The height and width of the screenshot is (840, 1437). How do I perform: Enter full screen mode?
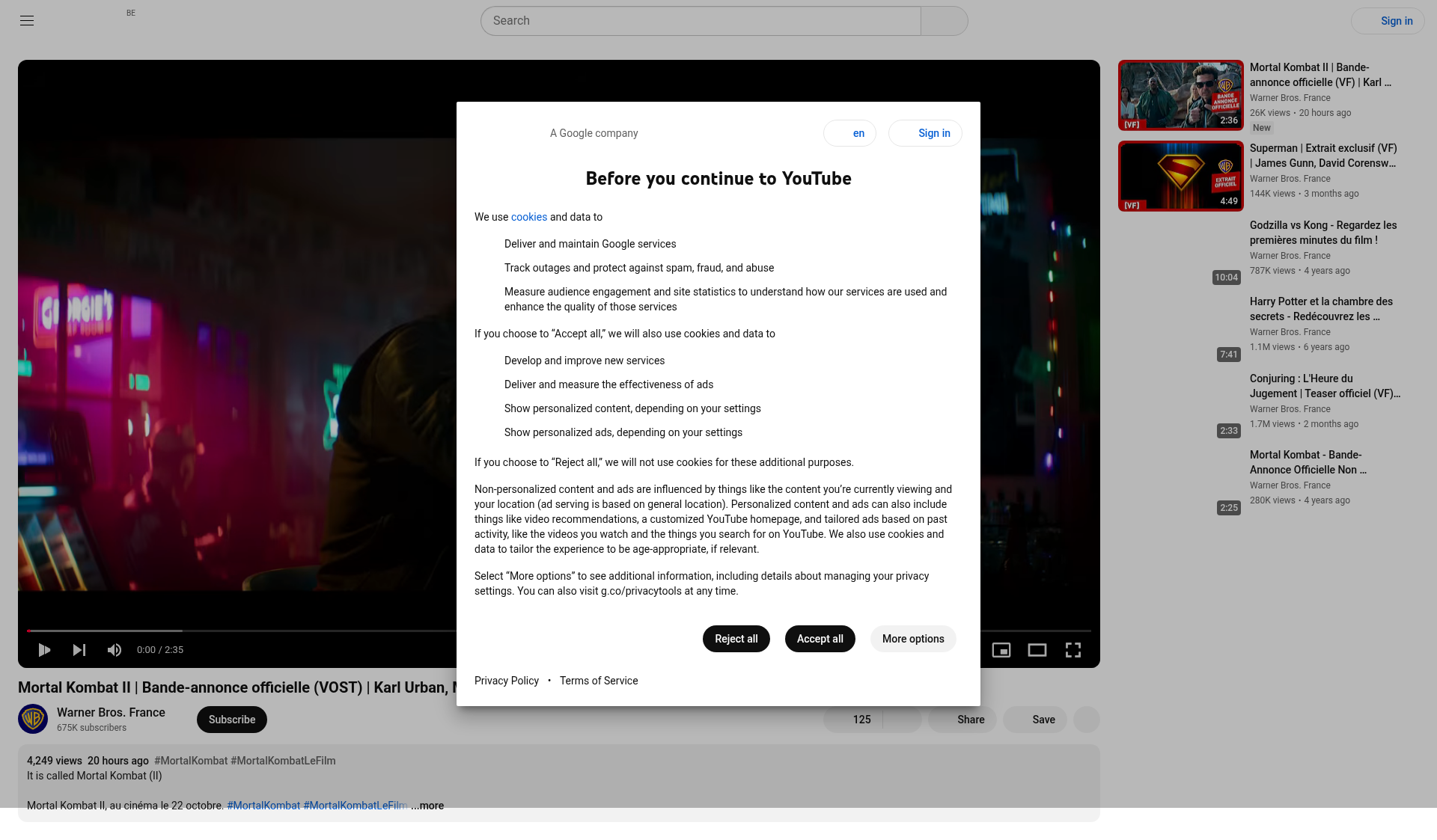tap(1073, 650)
